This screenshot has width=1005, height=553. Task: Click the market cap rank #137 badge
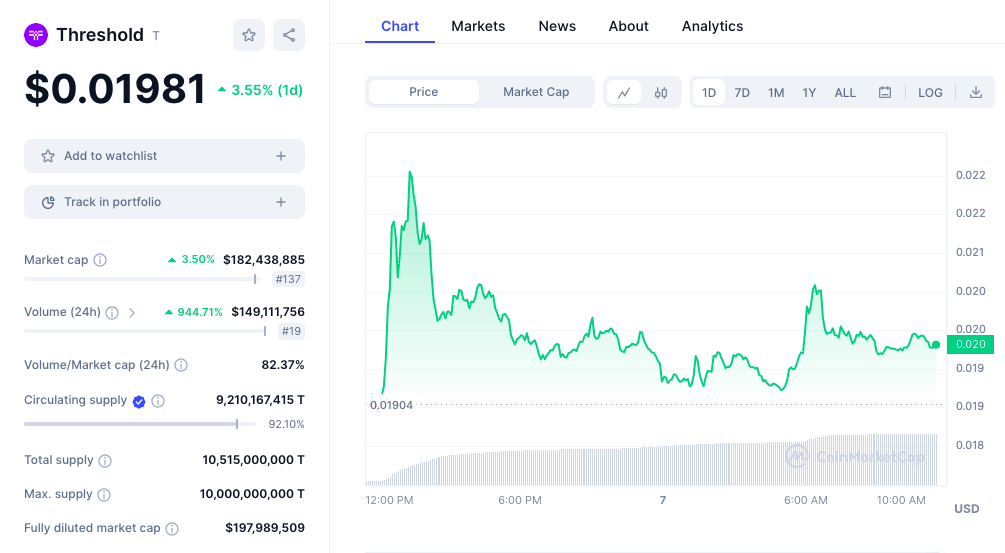[x=288, y=279]
